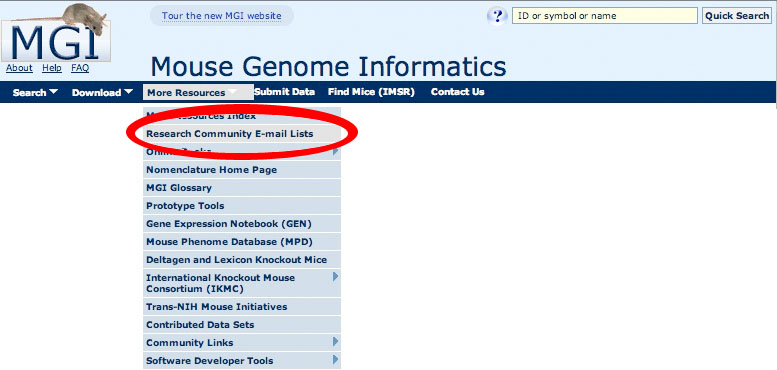Expand Software Developer Tools submenu arrow

(x=335, y=360)
